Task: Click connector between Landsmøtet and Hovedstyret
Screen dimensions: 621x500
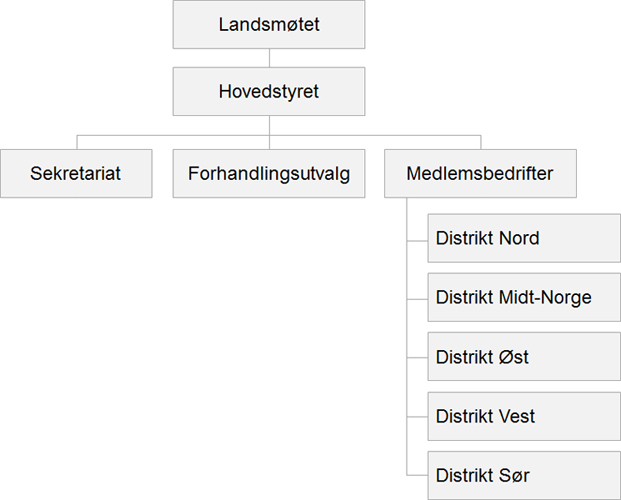Action: pos(269,58)
